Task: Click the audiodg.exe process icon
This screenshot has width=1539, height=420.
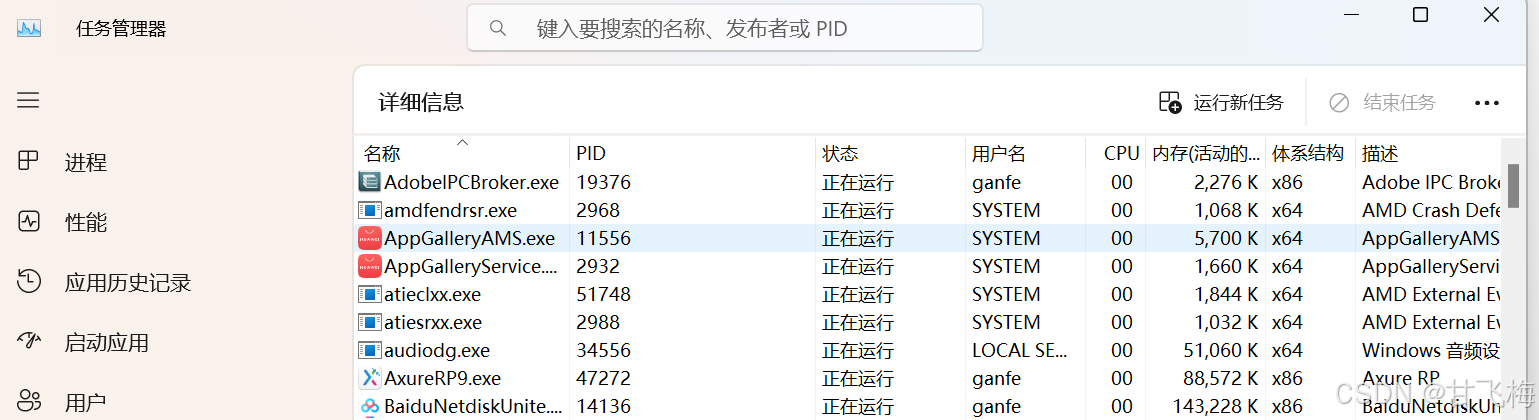Action: point(370,350)
